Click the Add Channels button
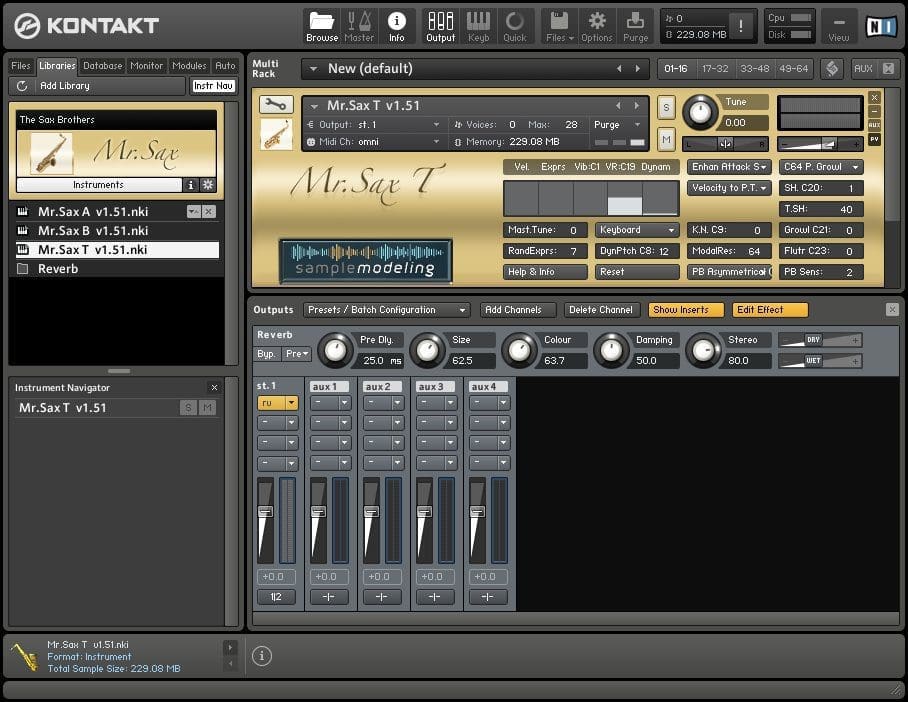Viewport: 908px width, 702px height. 518,309
